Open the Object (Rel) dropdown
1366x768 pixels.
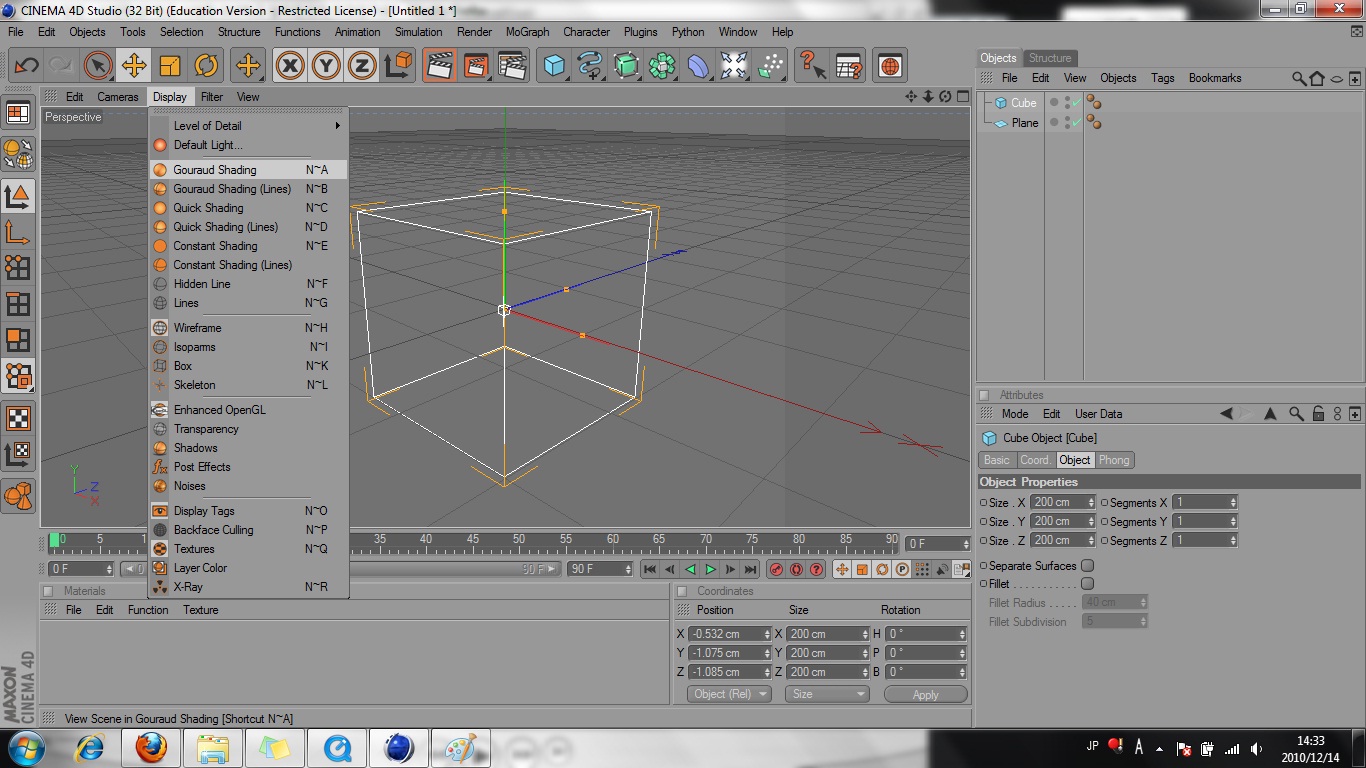click(729, 694)
